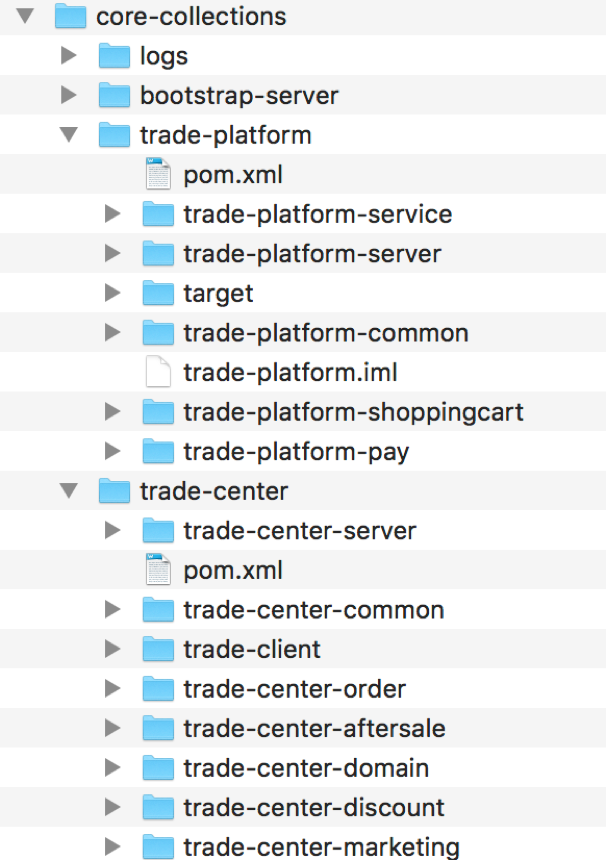Expand the trade-center-server folder
Image resolution: width=606 pixels, height=860 pixels.
(112, 529)
